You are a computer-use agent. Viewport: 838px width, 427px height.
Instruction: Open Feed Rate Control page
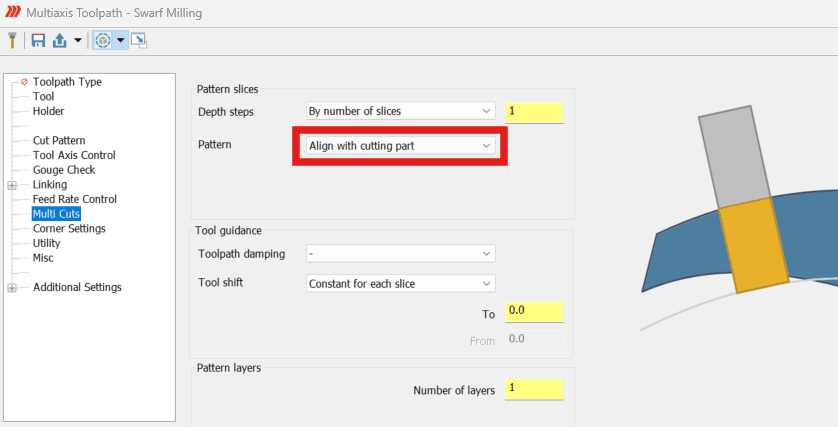[74, 199]
